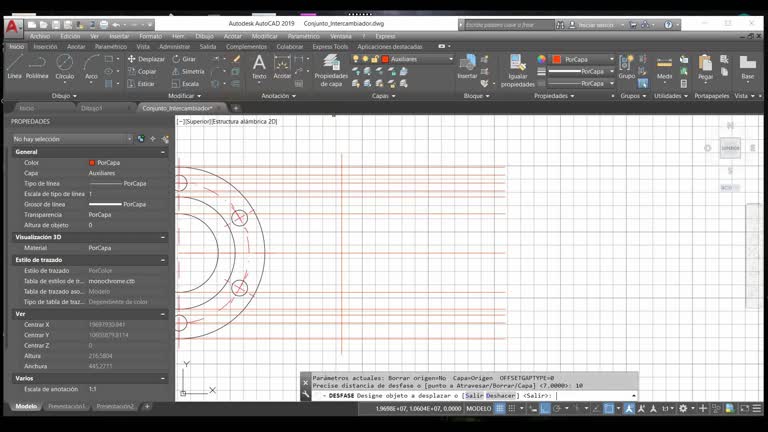Click the Escala (scale) tool
Viewport: 768px width, 432px height.
[185, 84]
